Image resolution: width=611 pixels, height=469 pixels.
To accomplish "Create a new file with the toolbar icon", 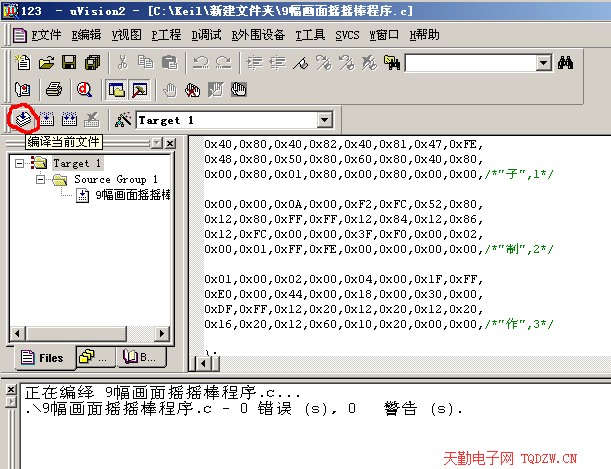I will [23, 62].
